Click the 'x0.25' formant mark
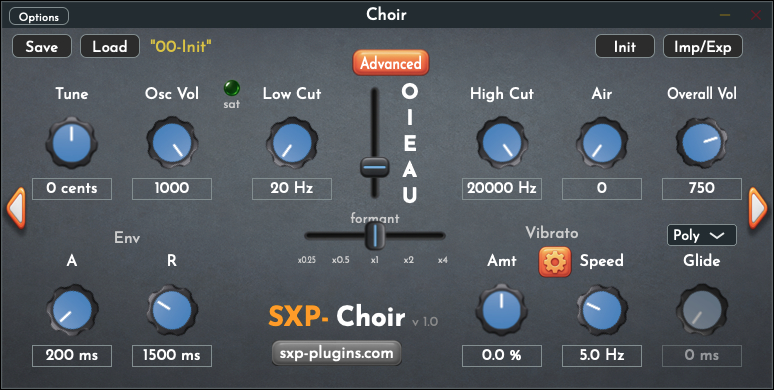This screenshot has width=774, height=390. point(307,260)
